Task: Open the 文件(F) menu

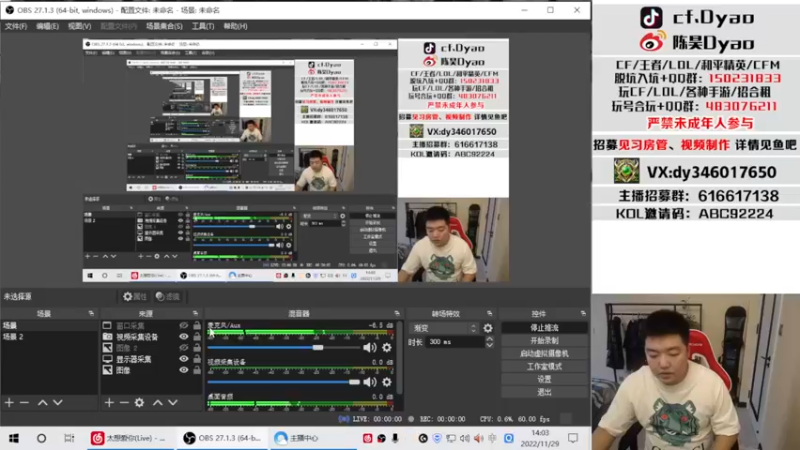Action: click(16, 26)
